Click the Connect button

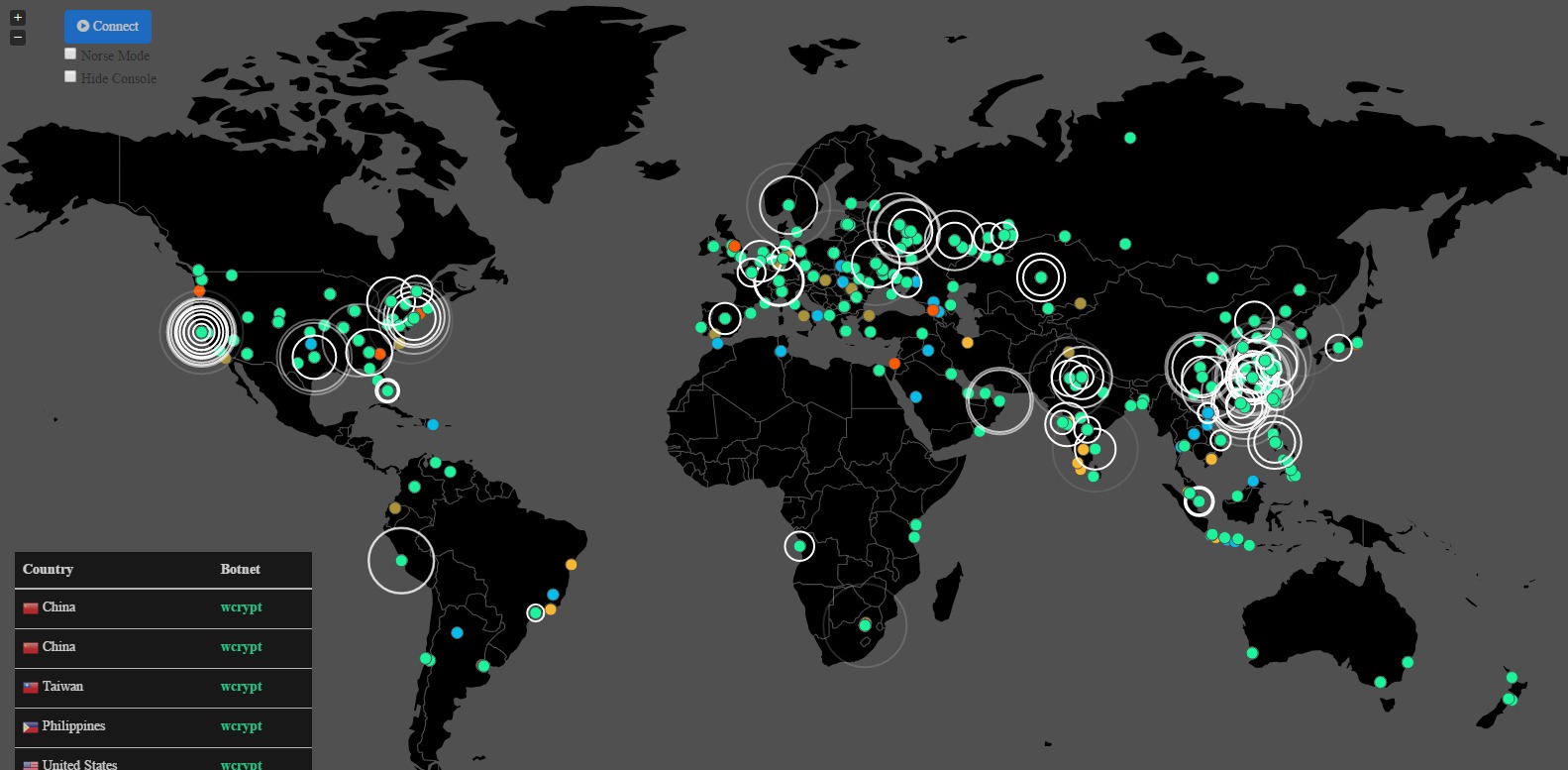[108, 27]
